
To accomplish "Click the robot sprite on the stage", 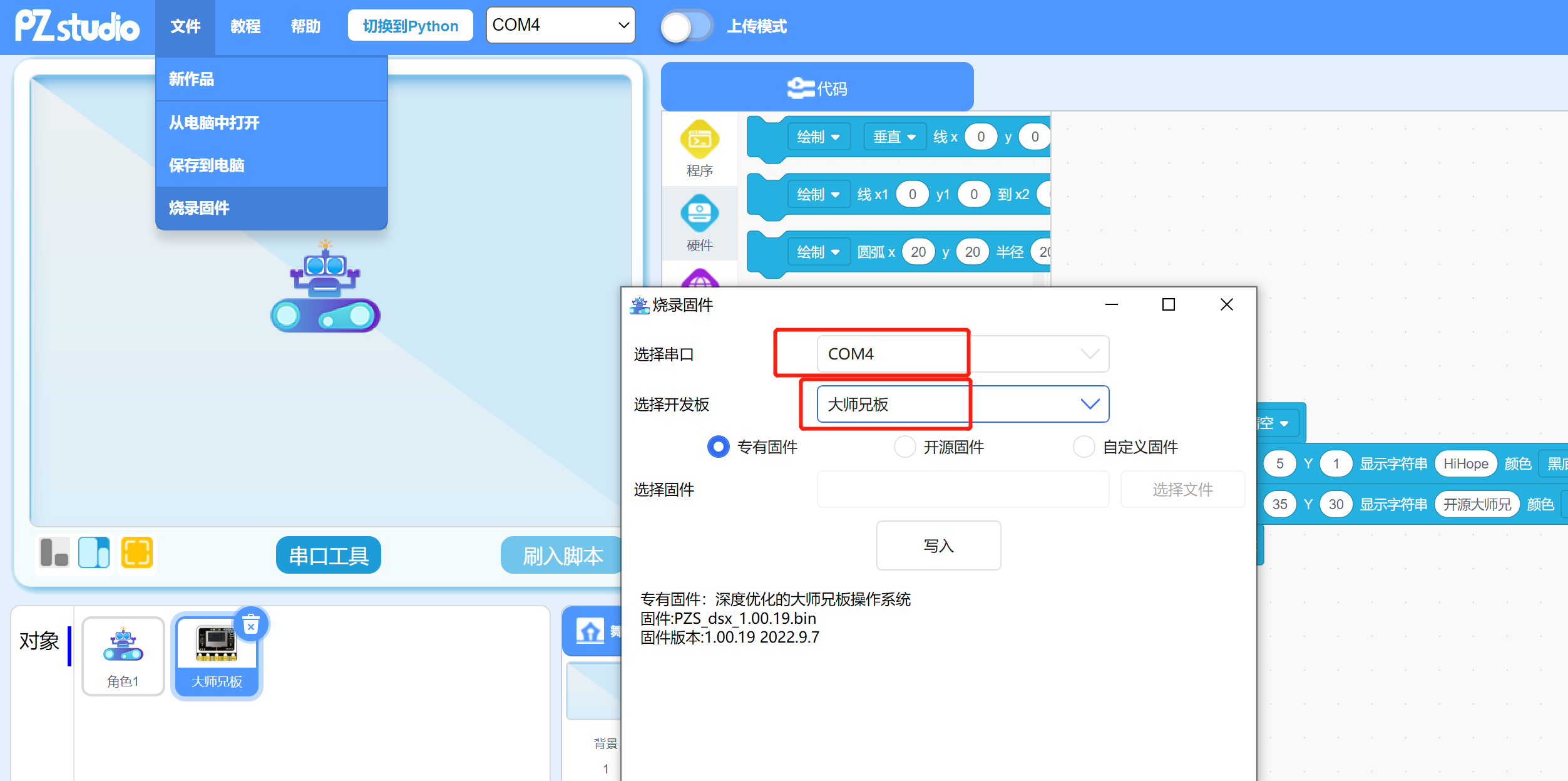I will click(x=325, y=287).
